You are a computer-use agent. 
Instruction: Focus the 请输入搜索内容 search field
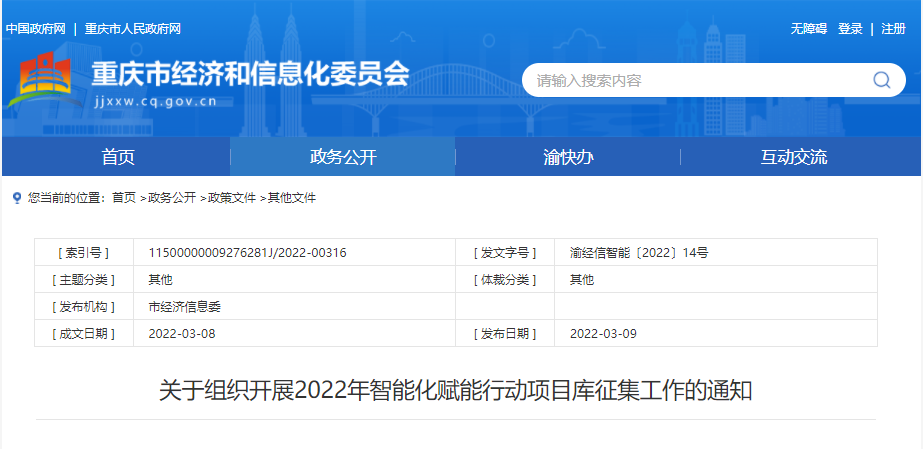coord(695,80)
